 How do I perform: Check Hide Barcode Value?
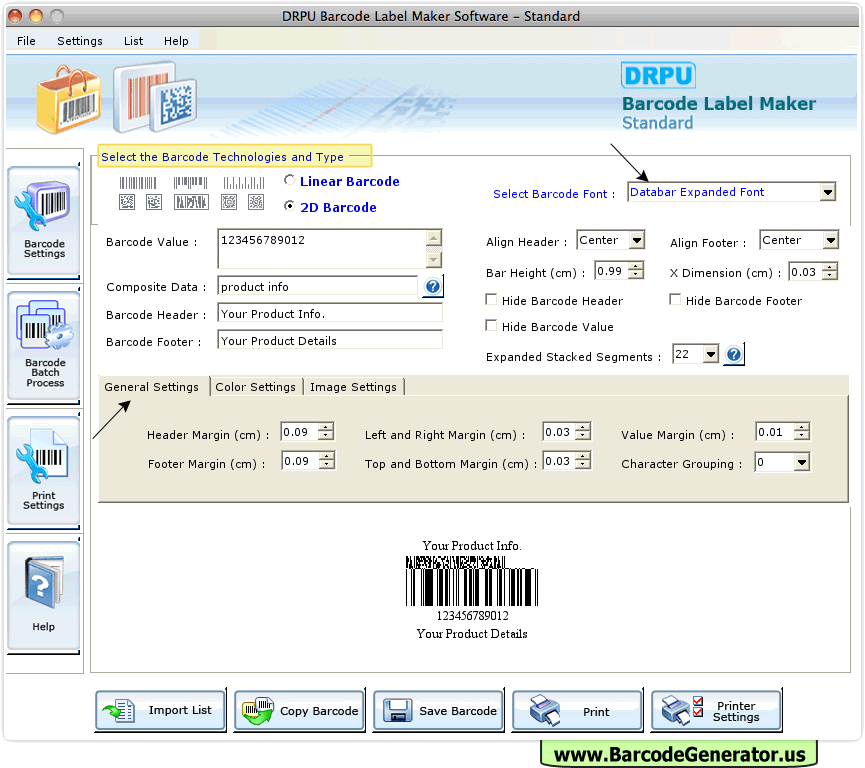pos(491,325)
